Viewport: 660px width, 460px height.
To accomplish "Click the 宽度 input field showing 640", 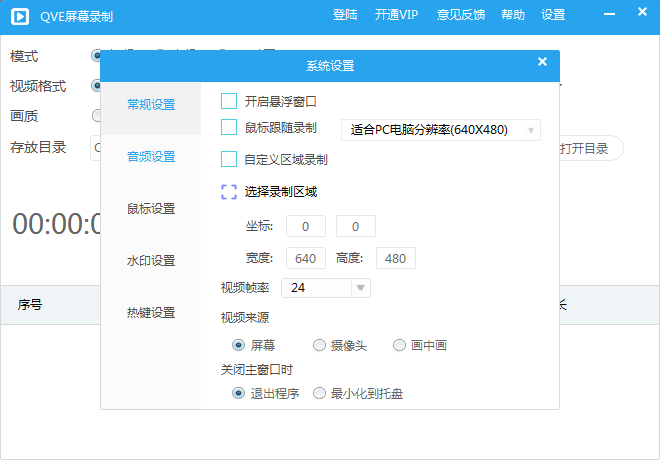I will point(306,258).
